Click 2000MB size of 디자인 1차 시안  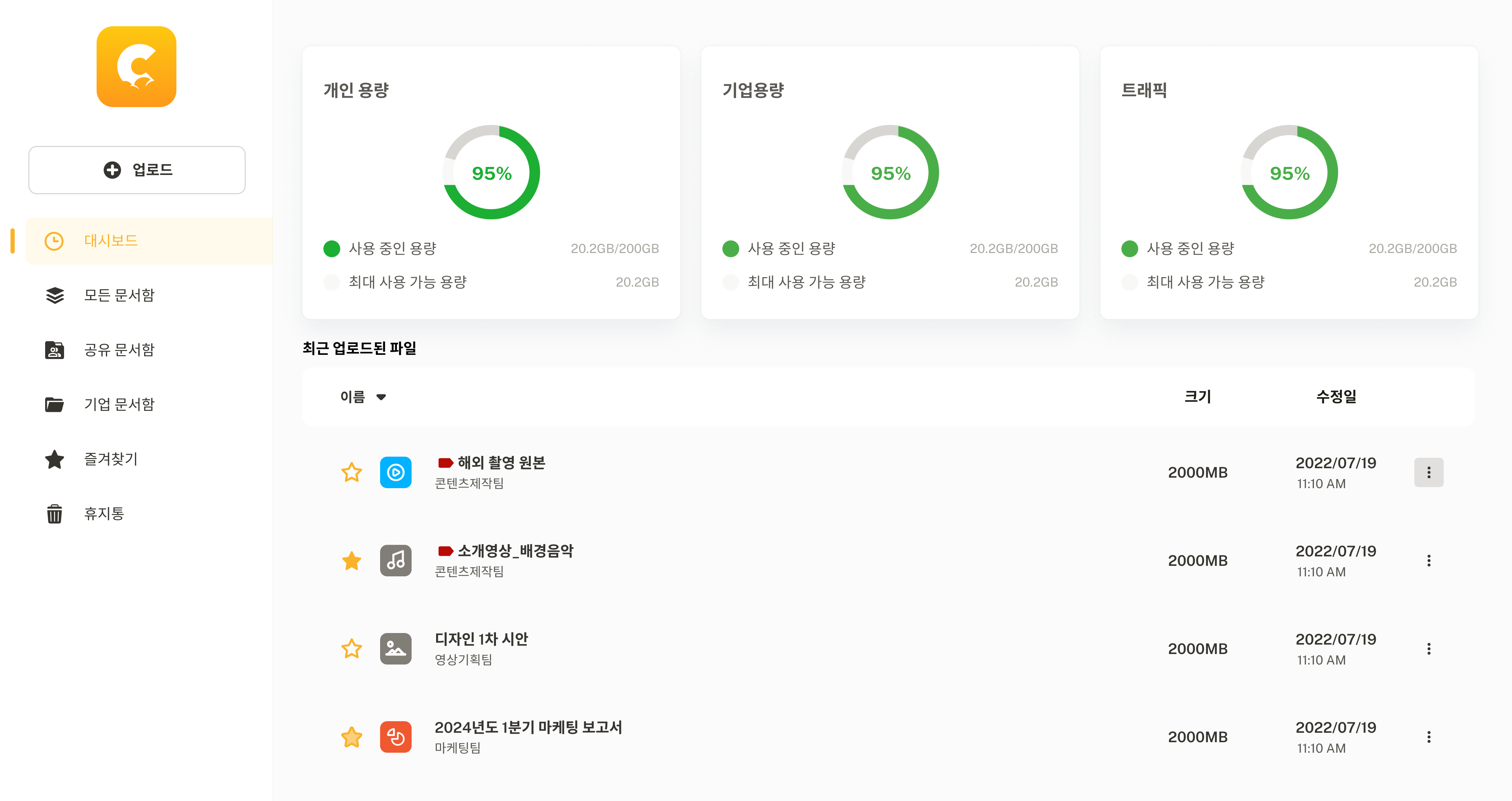click(1197, 649)
